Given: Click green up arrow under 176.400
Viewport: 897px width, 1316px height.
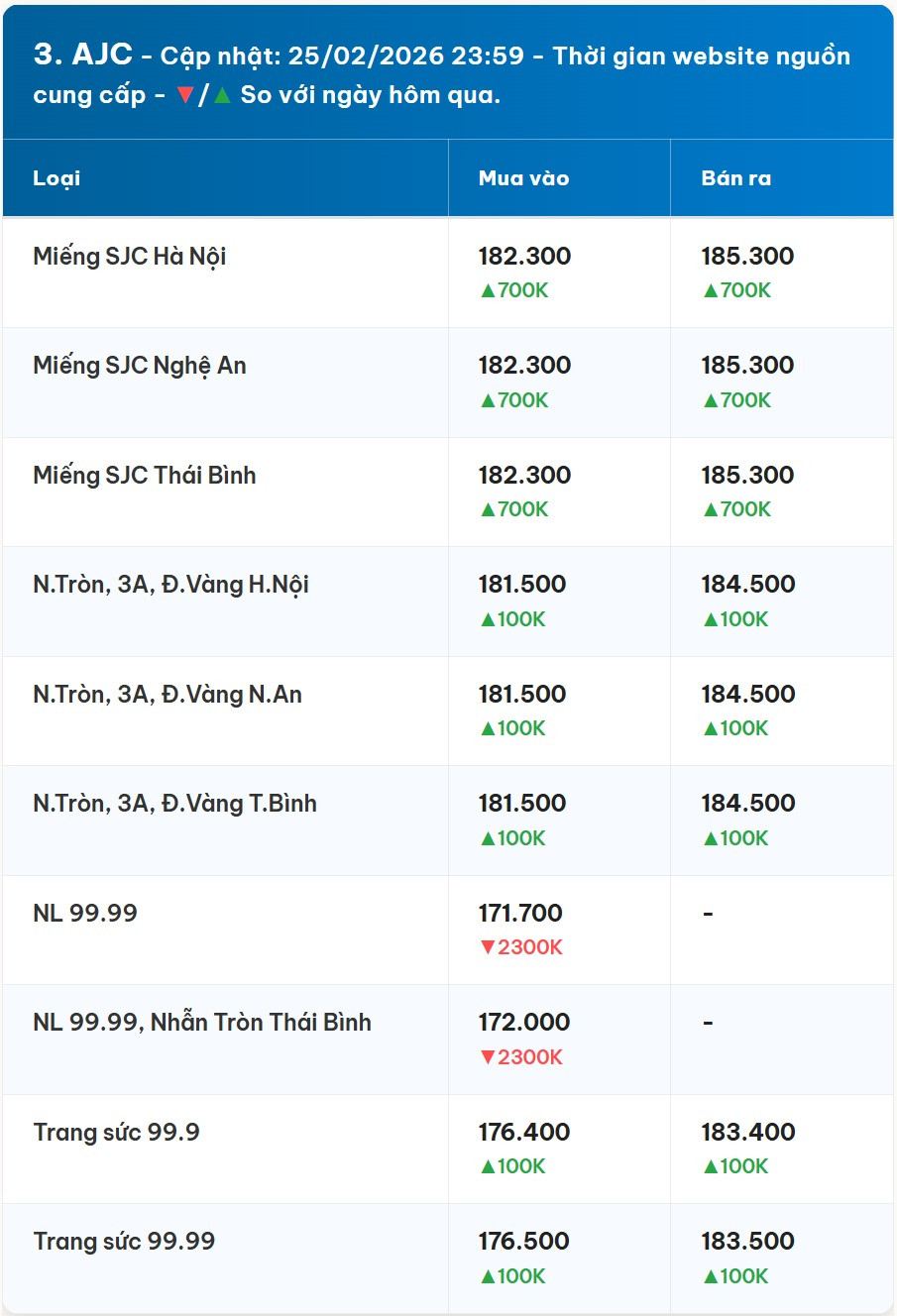Looking at the screenshot, I should (x=488, y=1167).
